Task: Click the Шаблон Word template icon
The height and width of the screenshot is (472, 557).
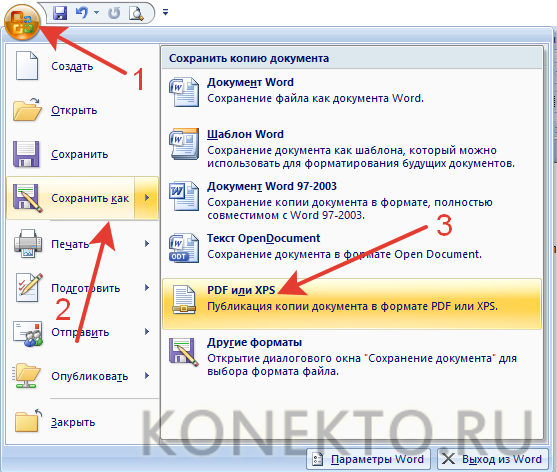Action: click(x=184, y=143)
